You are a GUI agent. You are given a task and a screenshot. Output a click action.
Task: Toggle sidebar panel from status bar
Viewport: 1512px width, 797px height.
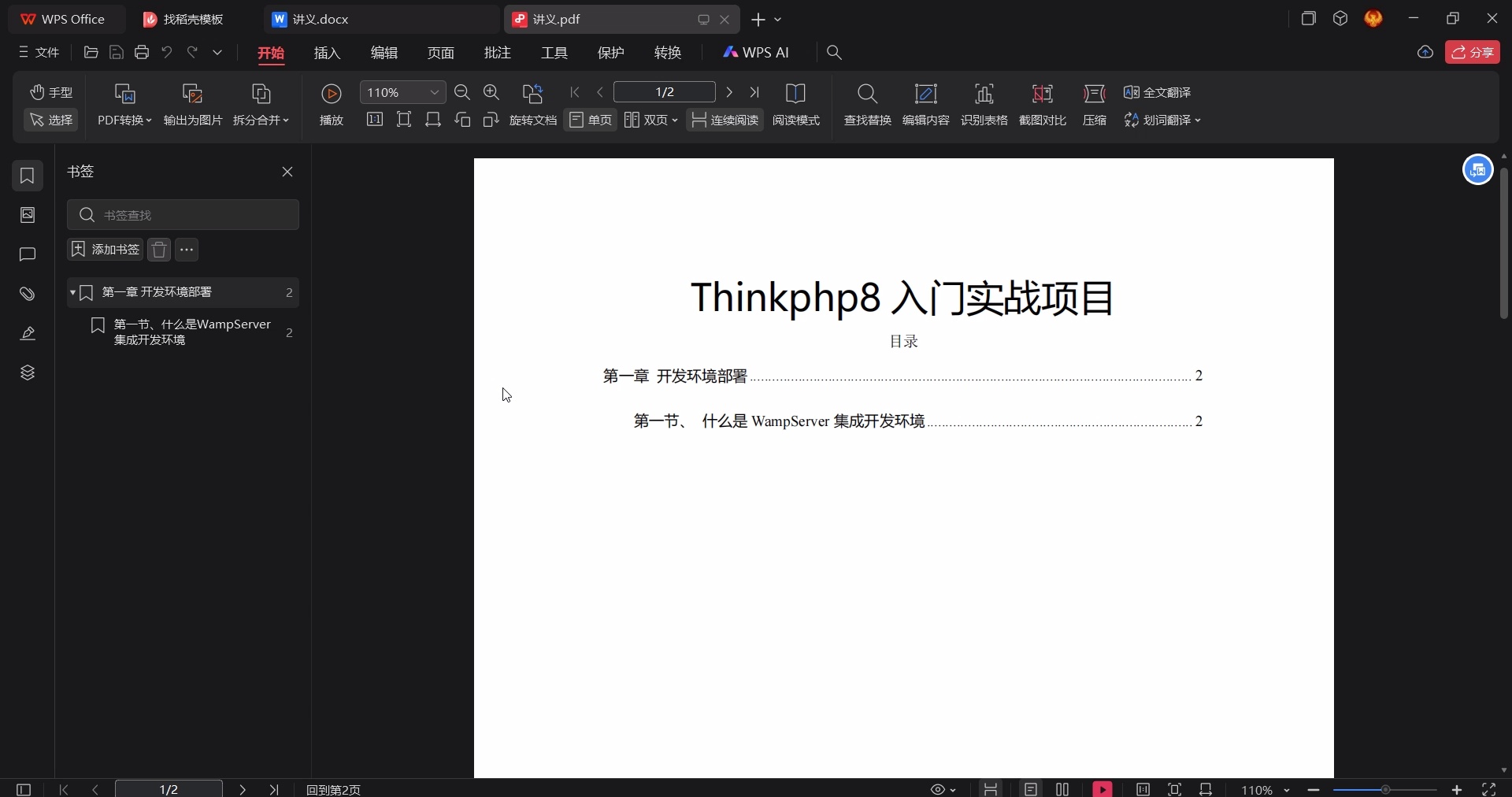pyautogui.click(x=24, y=789)
